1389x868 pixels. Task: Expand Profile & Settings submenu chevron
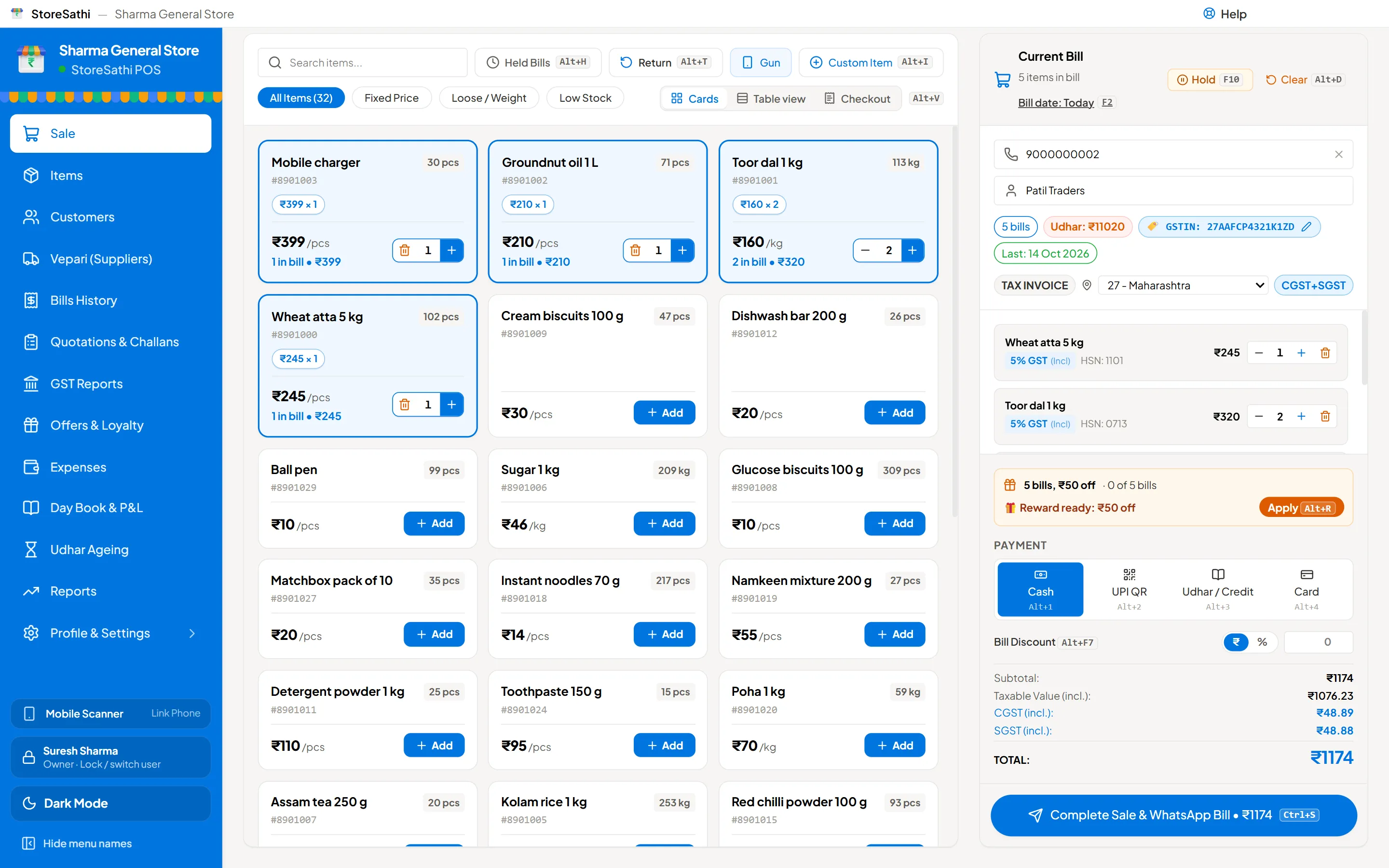[192, 633]
